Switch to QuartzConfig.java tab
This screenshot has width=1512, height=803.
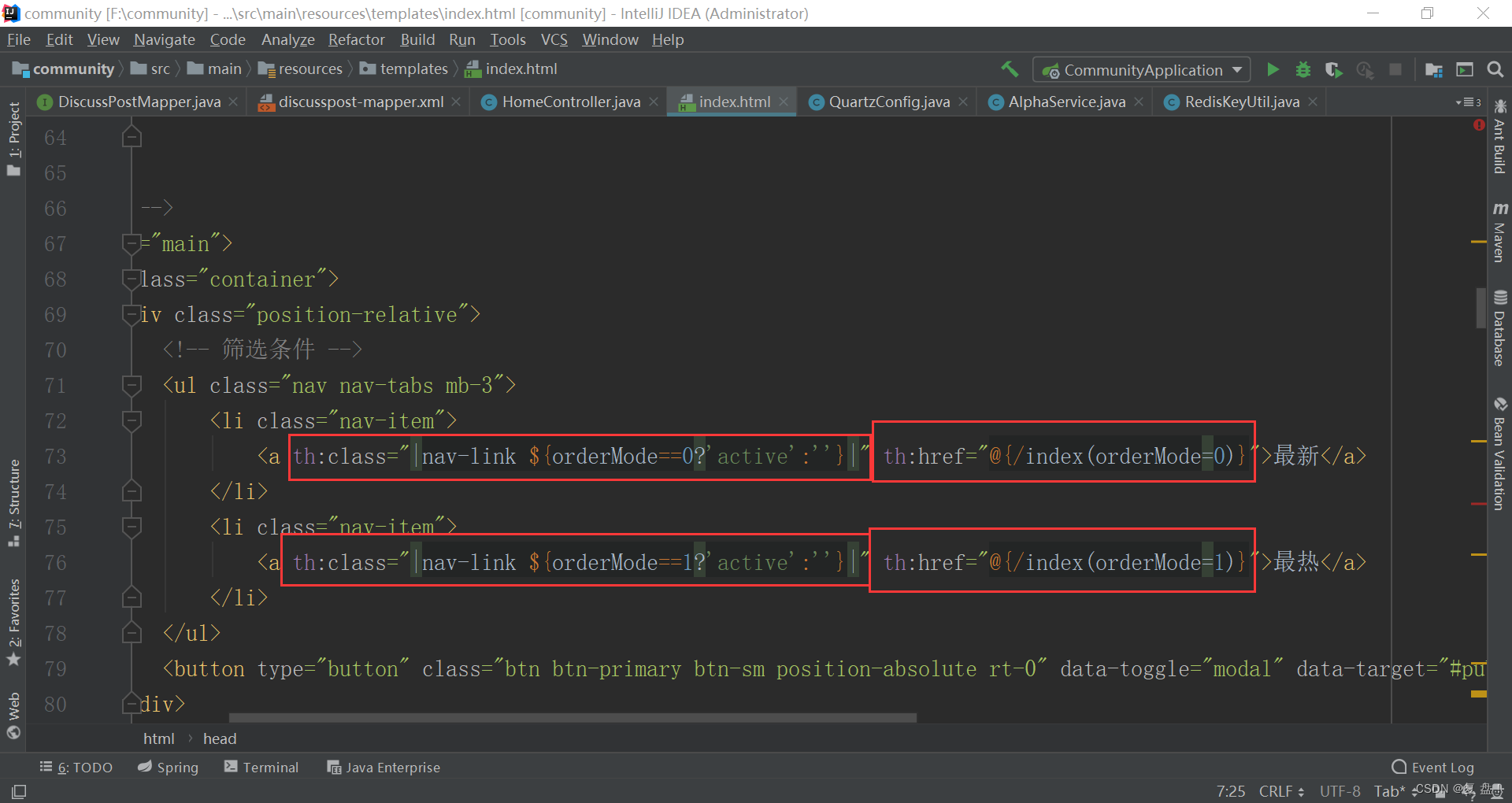[888, 102]
